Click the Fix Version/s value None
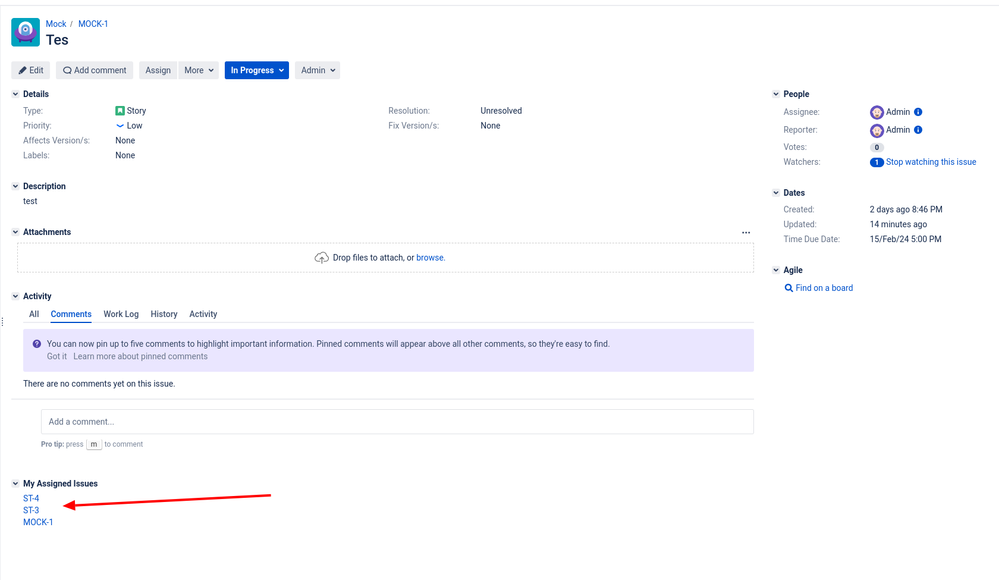The width and height of the screenshot is (999, 580). click(x=490, y=126)
